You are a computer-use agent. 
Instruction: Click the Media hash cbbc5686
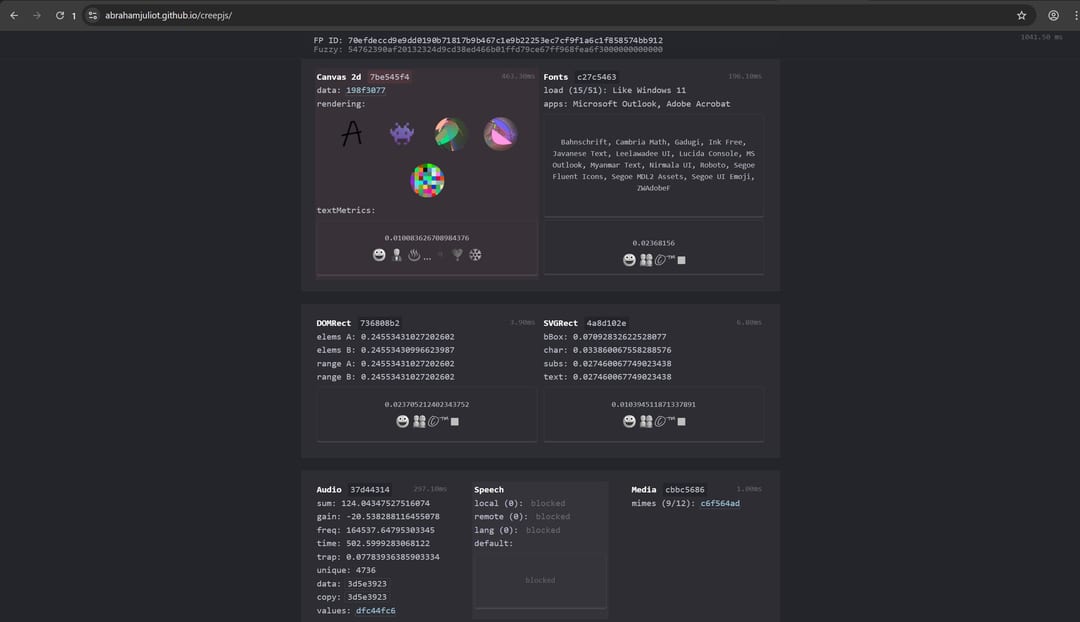point(685,490)
